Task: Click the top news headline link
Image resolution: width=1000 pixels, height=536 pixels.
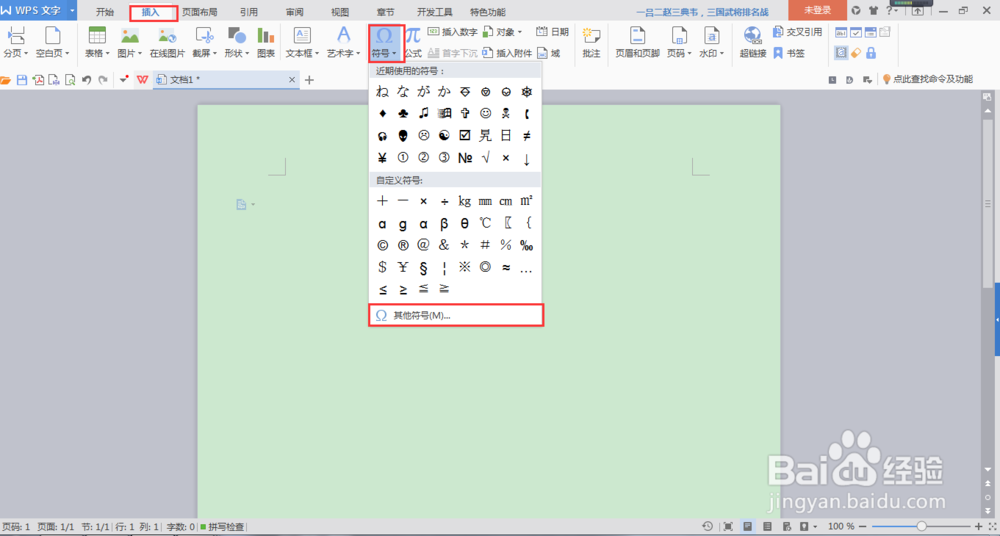Action: pos(703,11)
